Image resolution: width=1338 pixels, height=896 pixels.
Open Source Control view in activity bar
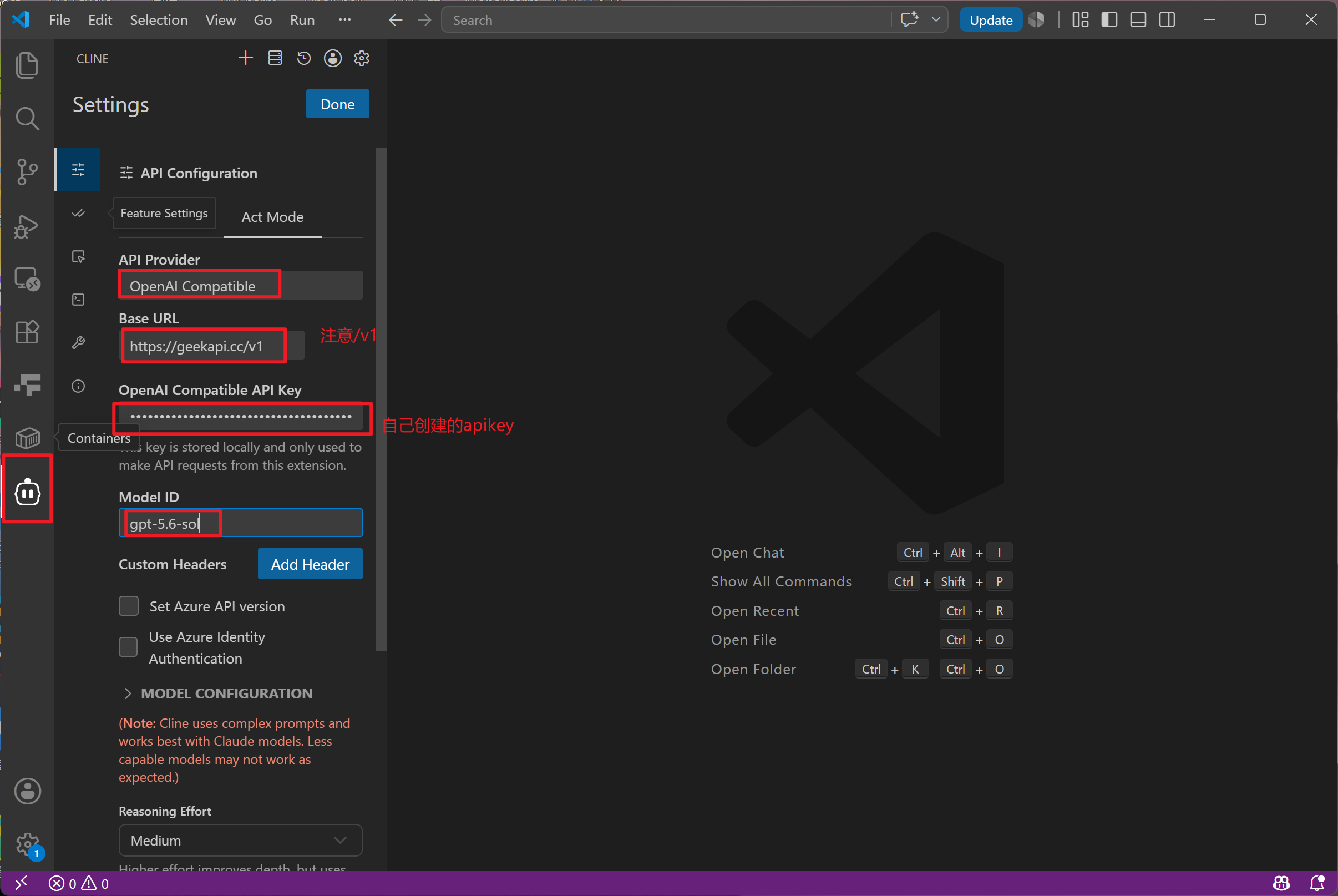tap(27, 171)
